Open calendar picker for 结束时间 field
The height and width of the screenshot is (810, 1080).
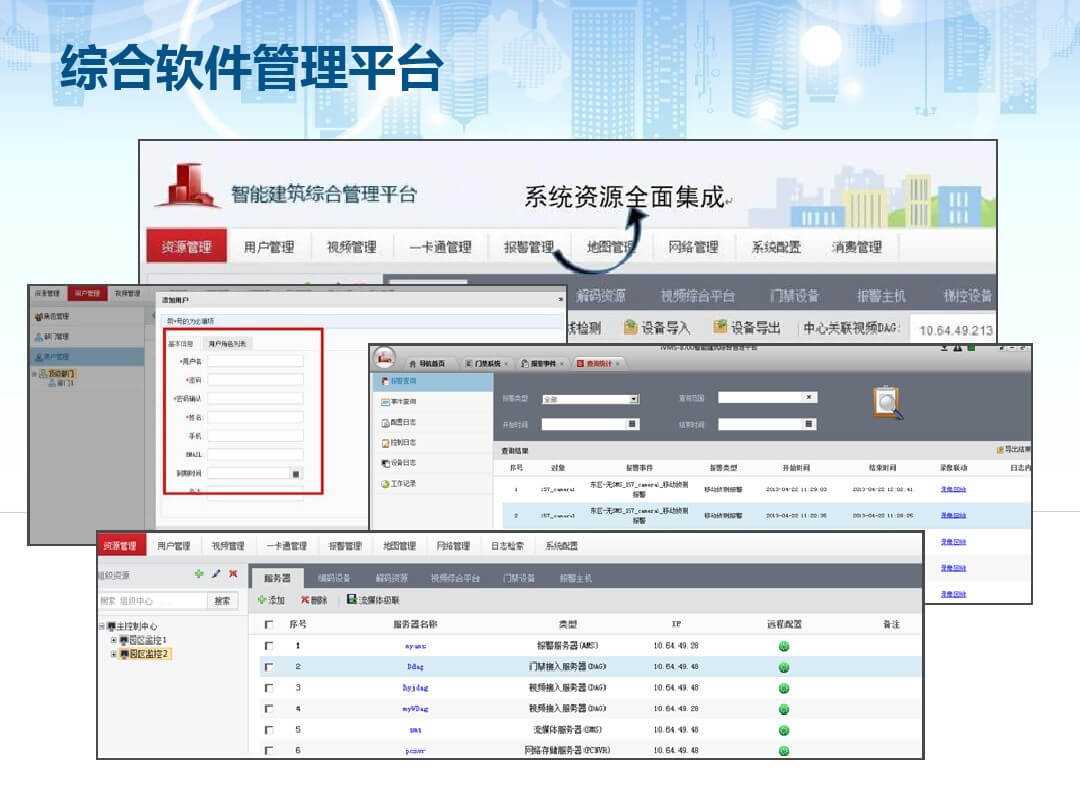tap(809, 424)
